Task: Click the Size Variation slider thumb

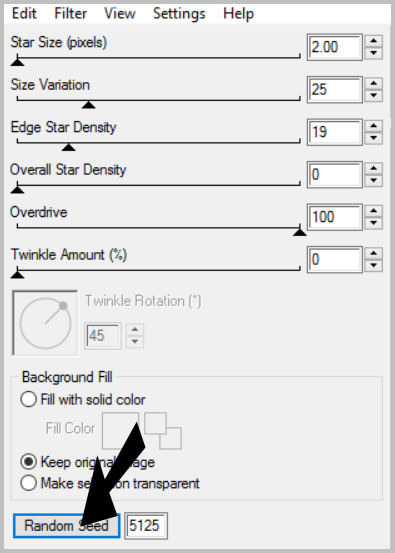Action: coord(89,104)
